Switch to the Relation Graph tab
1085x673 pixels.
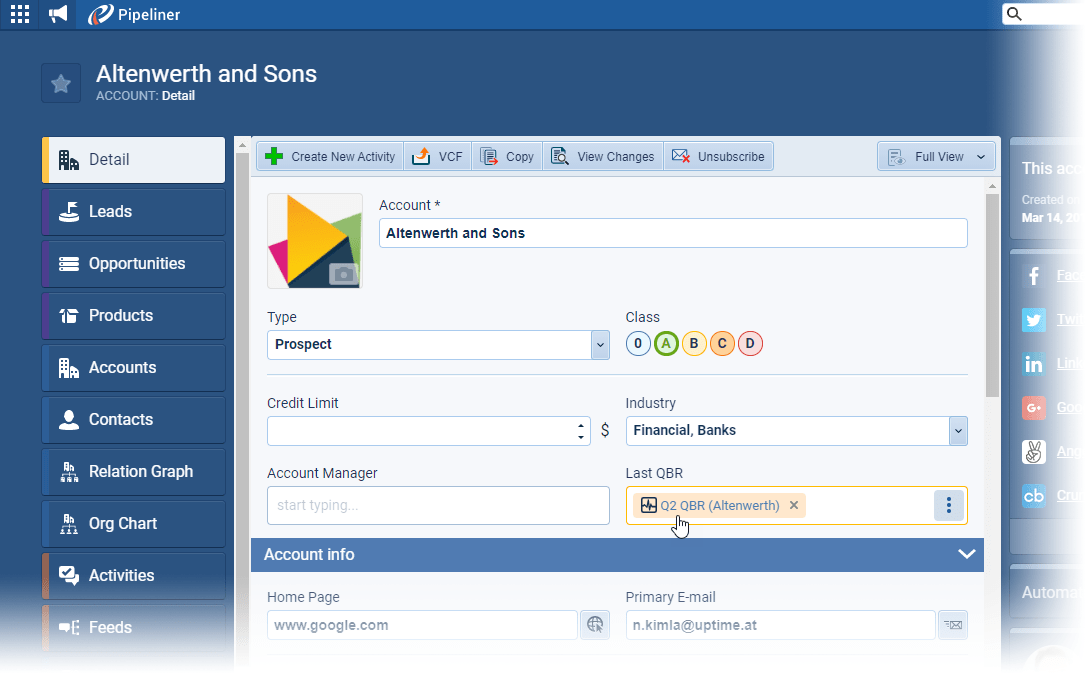click(134, 472)
